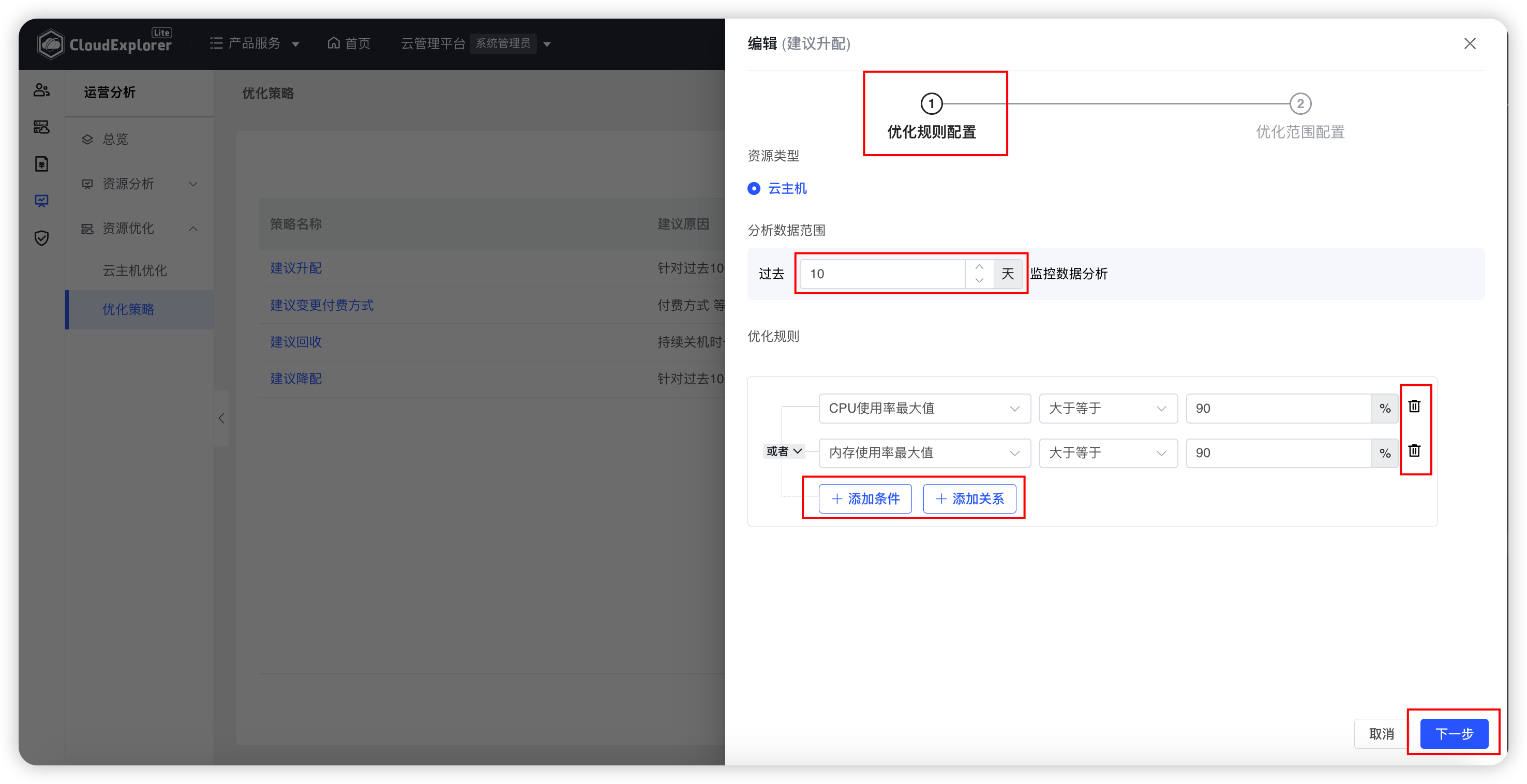Focus the past days input showing 10

coord(882,274)
